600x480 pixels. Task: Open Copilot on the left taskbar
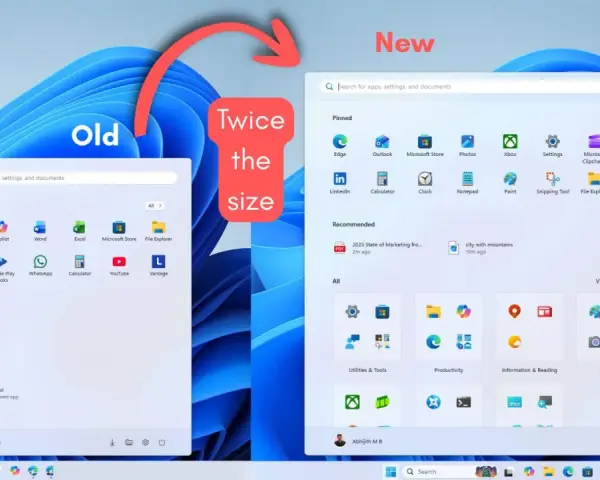[15, 470]
